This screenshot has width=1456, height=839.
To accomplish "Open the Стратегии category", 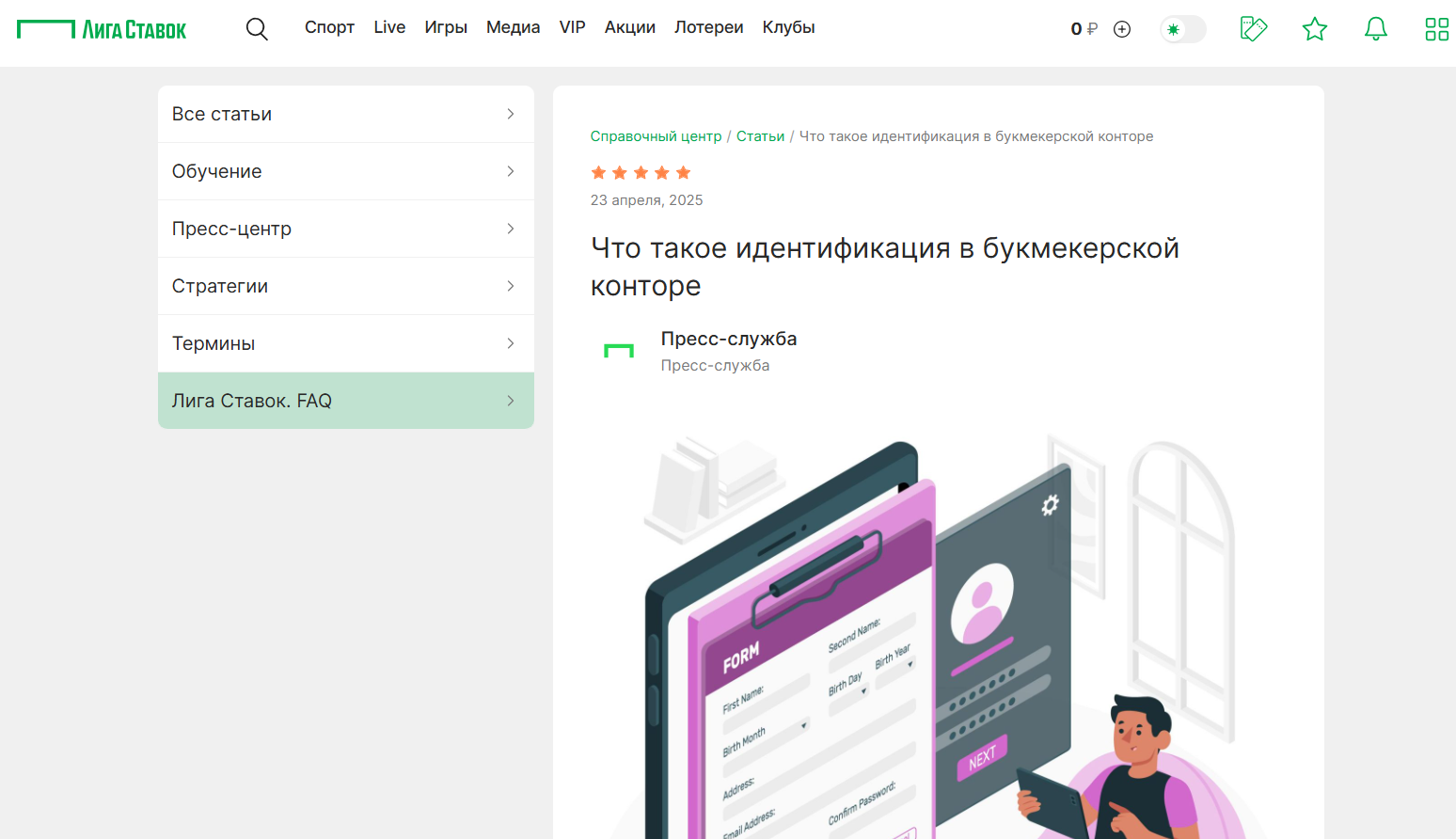I will pyautogui.click(x=346, y=286).
